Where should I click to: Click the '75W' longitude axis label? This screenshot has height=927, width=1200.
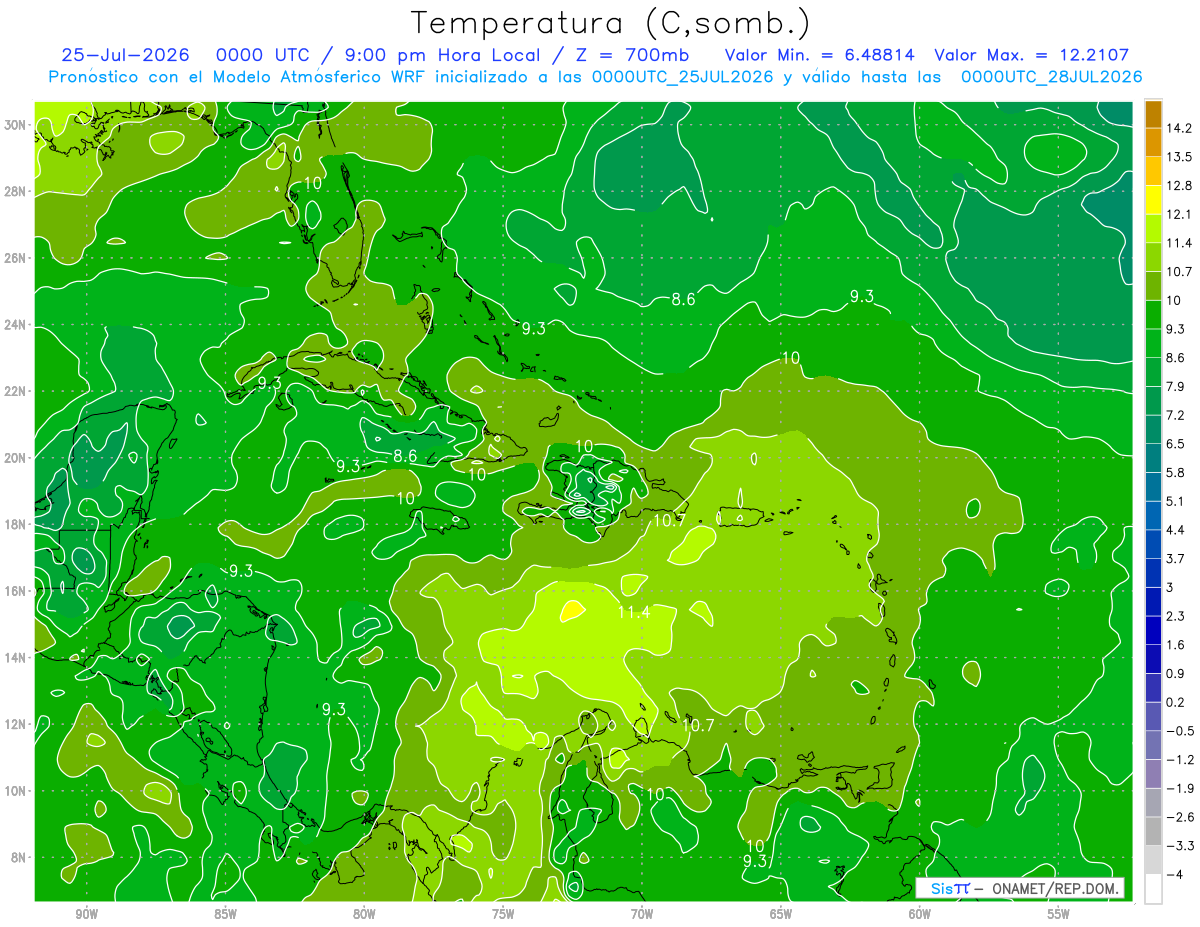tap(503, 914)
